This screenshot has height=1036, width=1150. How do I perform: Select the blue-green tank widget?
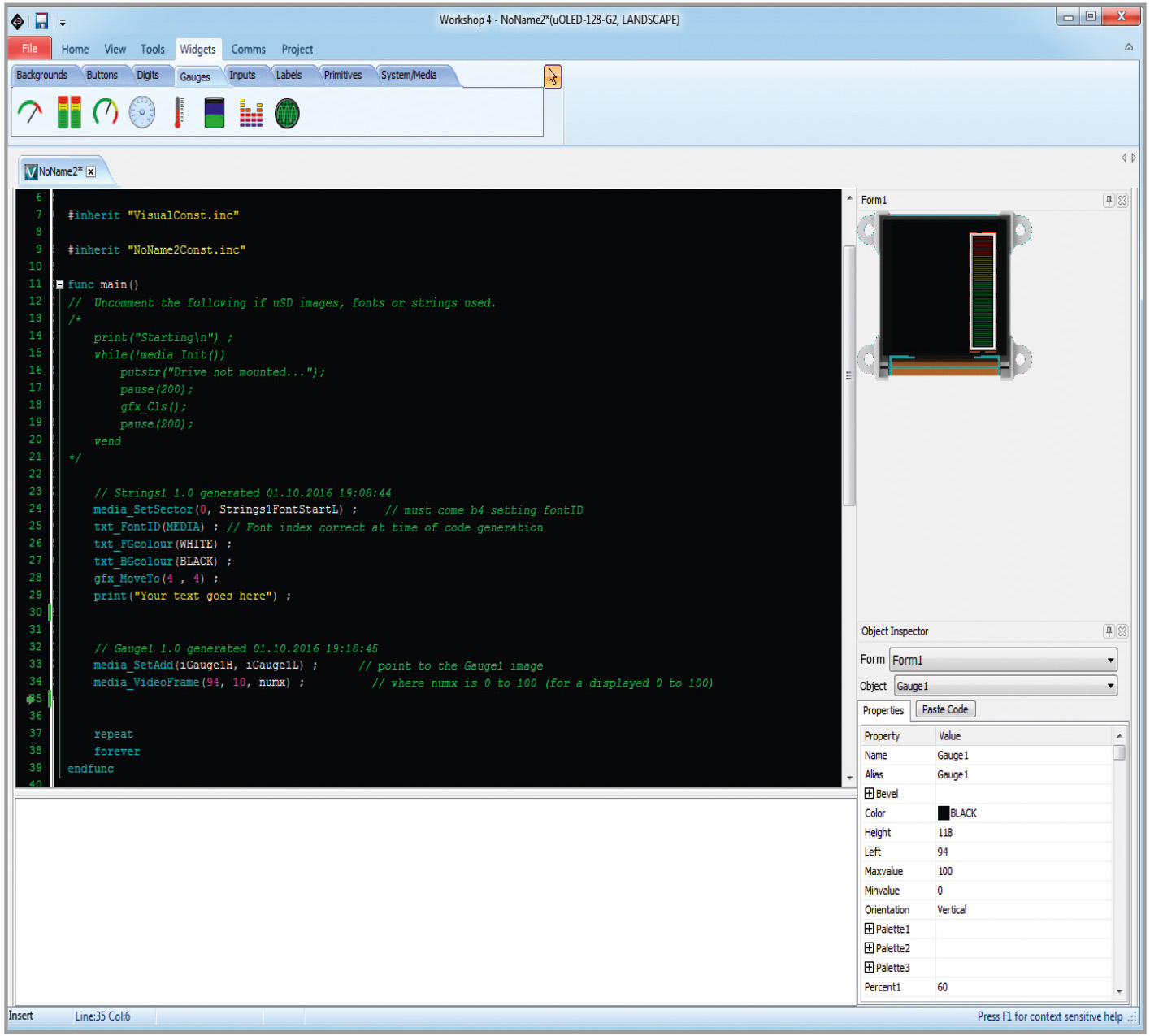coord(215,113)
